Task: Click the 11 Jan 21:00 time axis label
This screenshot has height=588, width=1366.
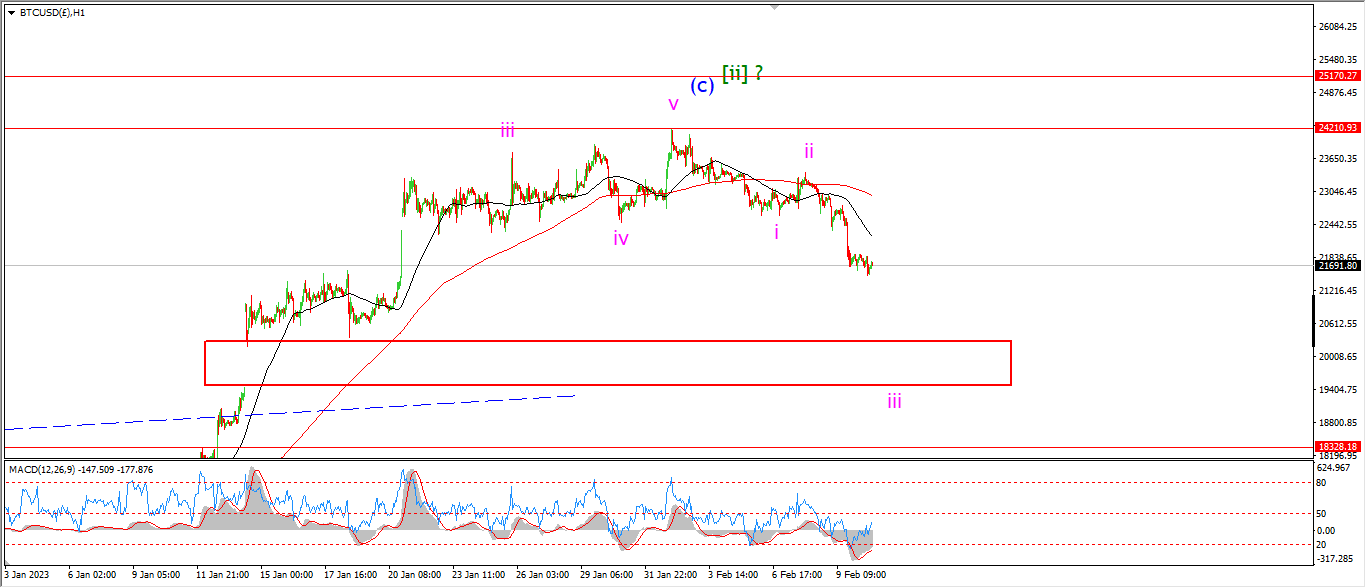Action: (x=222, y=575)
